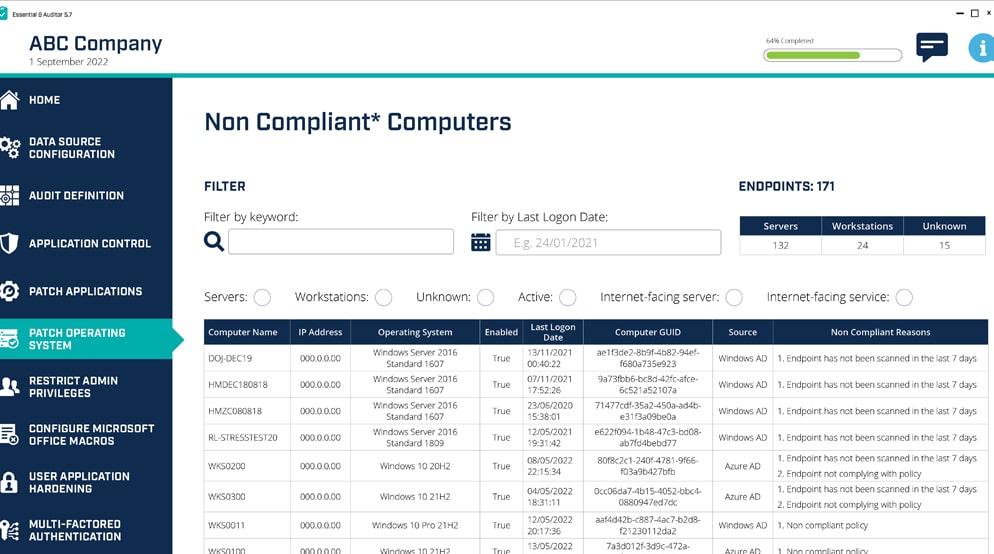Select the Internet-facing server filter
The height and width of the screenshot is (554, 994).
734,297
